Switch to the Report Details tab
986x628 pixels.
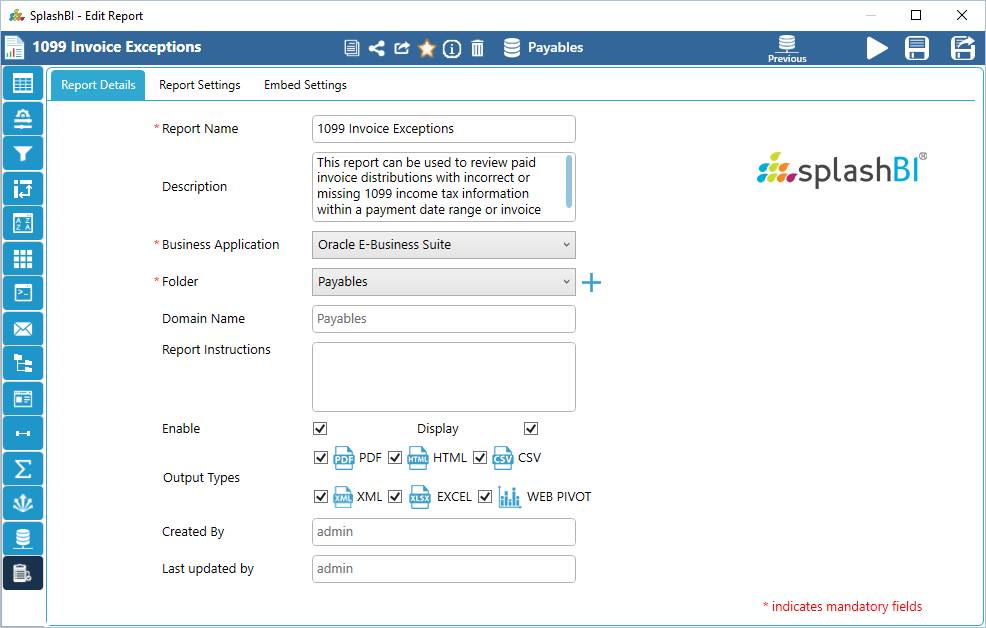[98, 85]
